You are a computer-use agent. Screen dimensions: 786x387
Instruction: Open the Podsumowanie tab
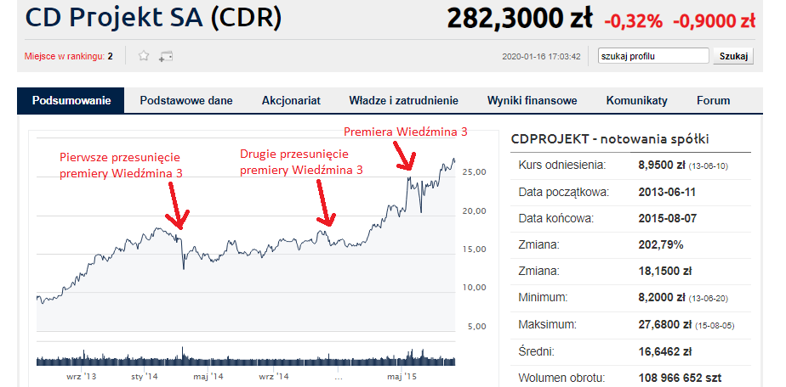(x=71, y=101)
